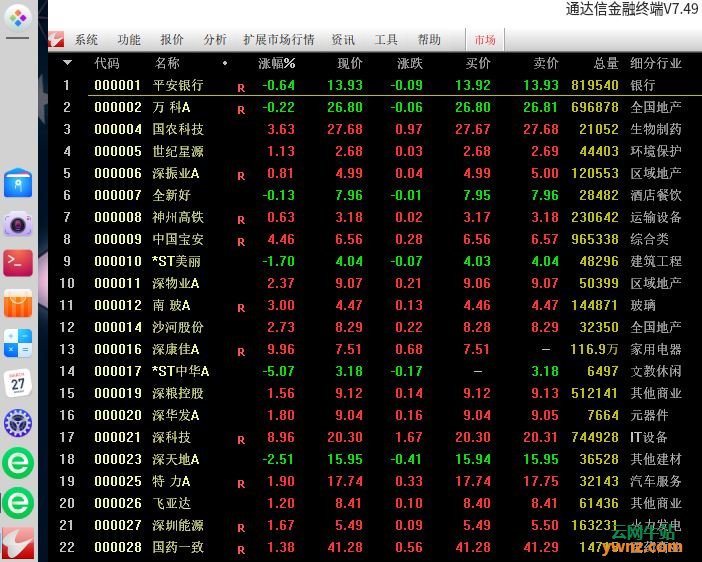This screenshot has height=562, width=702.
Task: Click the R marker on 神州高铁 row
Action: click(241, 220)
